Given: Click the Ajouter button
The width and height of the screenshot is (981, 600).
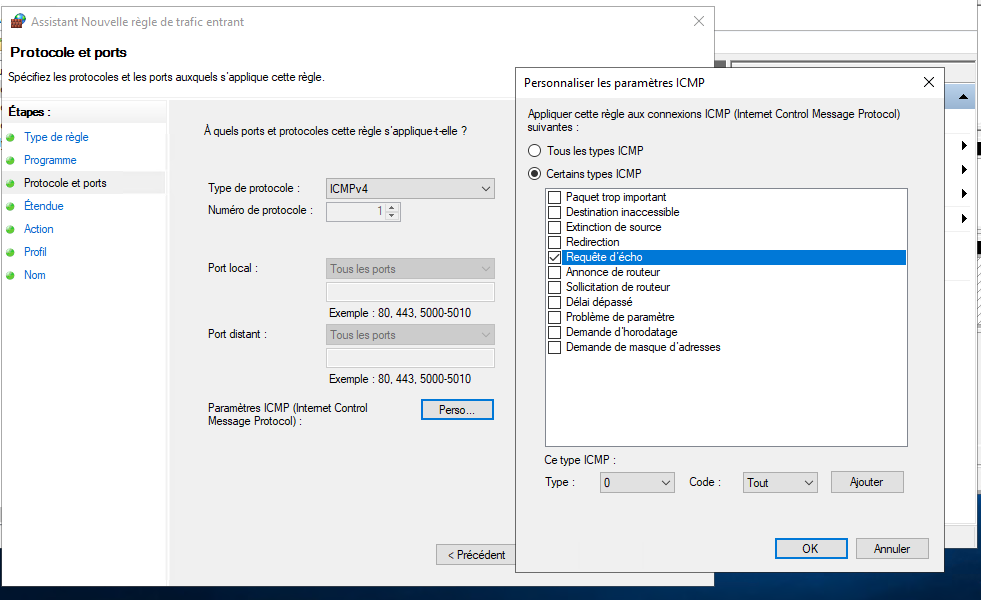Looking at the screenshot, I should (x=867, y=482).
